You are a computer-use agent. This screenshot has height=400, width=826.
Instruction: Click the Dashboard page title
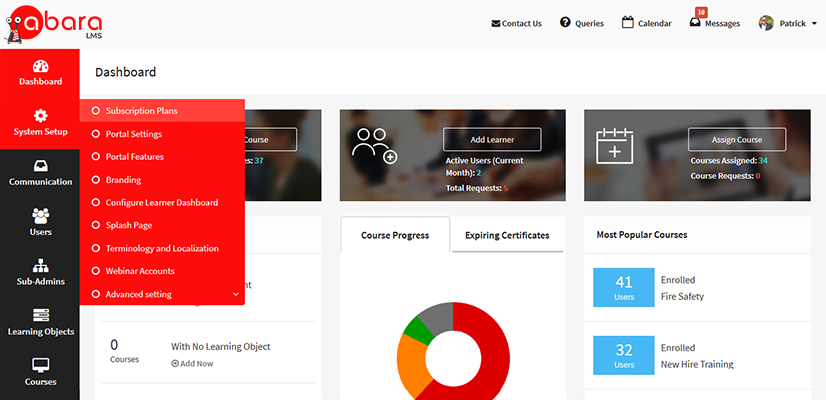click(x=126, y=72)
